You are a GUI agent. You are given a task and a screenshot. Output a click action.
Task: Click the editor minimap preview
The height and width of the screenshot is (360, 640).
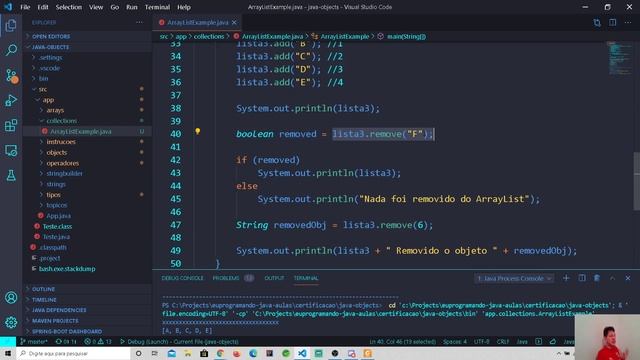619,58
